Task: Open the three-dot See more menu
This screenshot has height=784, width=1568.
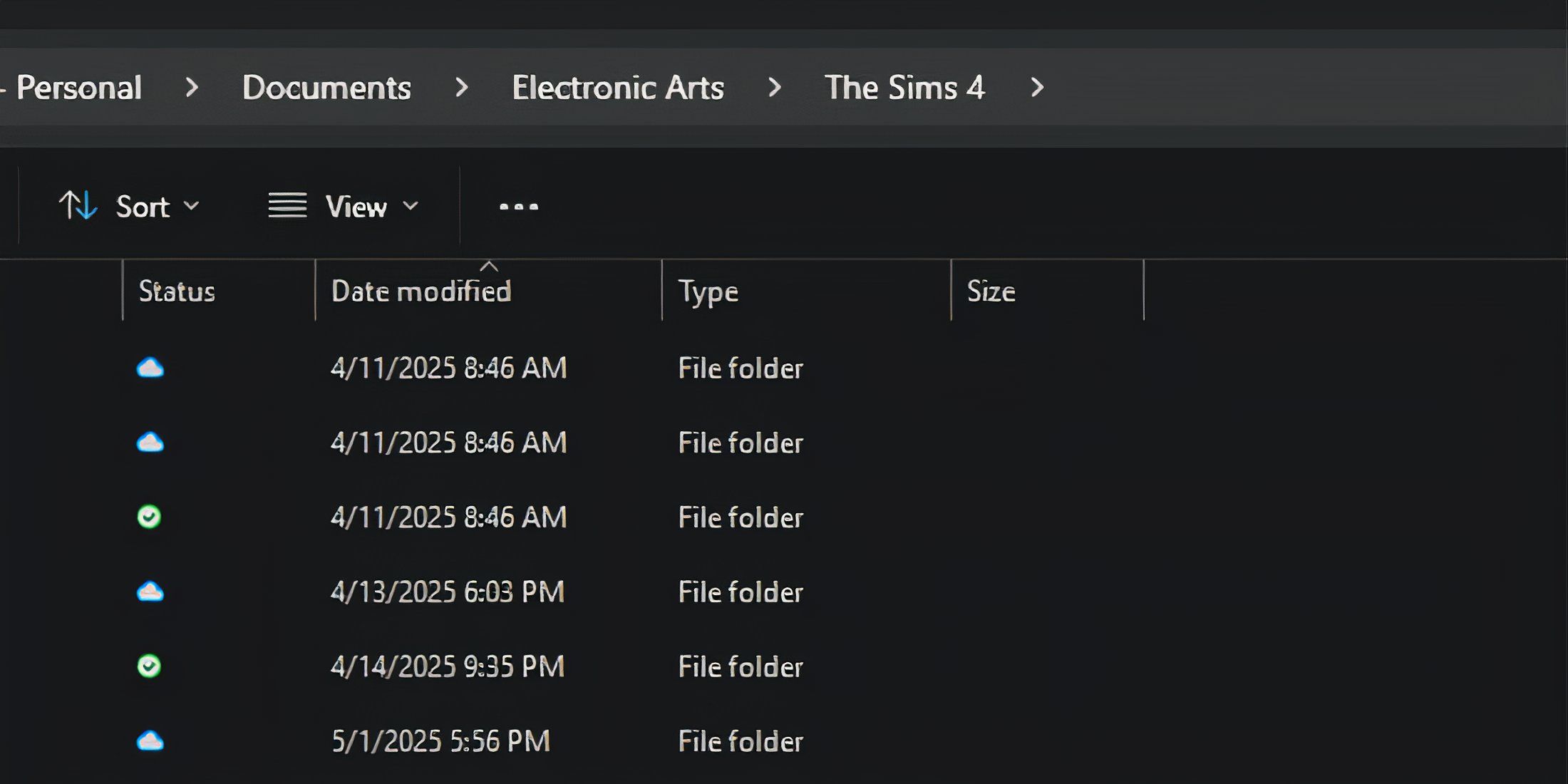Action: point(518,207)
